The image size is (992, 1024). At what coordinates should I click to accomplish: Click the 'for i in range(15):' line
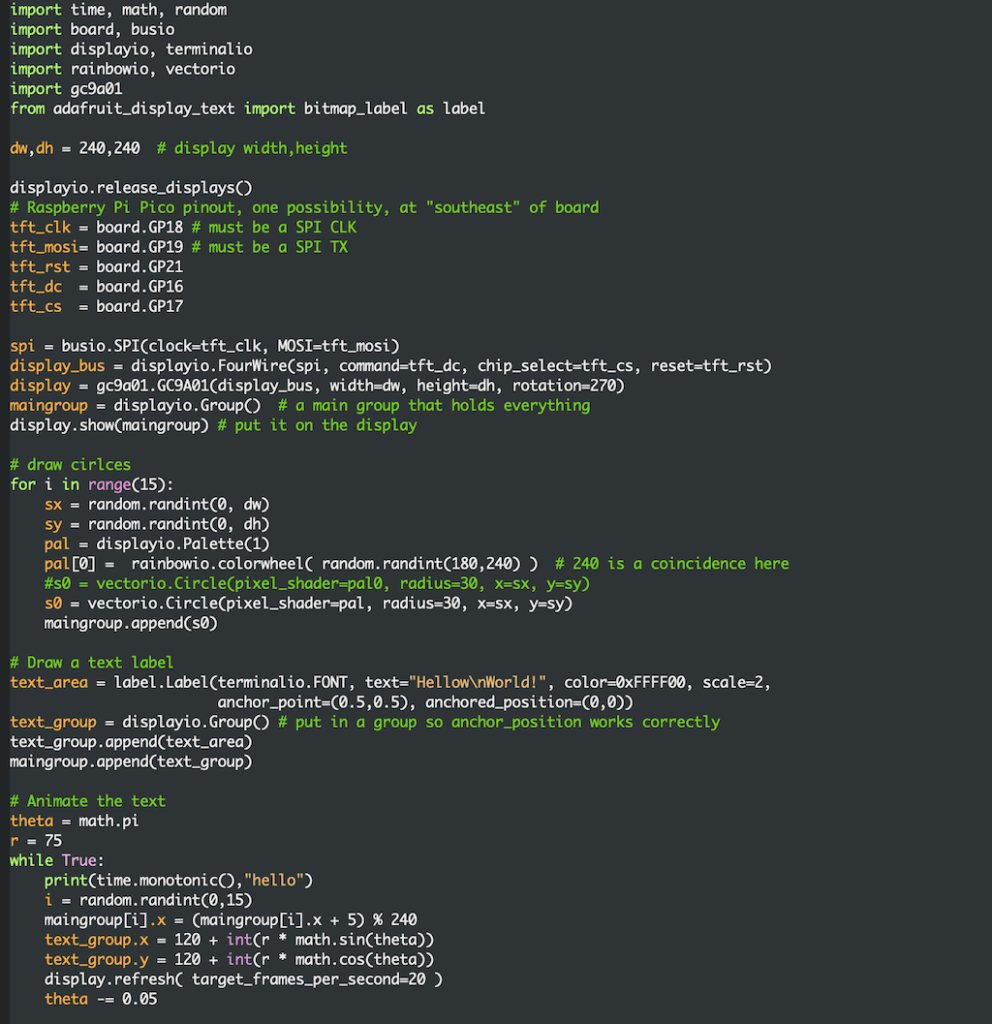click(92, 485)
